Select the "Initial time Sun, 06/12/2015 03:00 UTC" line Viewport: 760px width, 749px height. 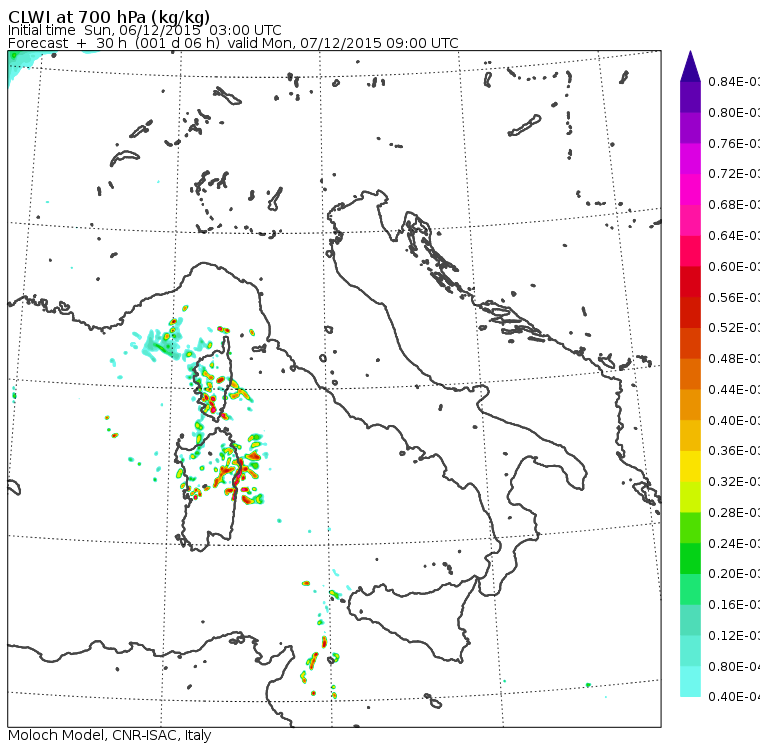[144, 30]
